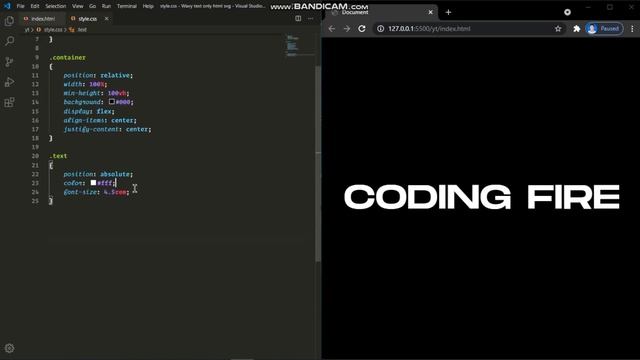This screenshot has height=360, width=640.
Task: Go back in the browser
Action: (332, 29)
